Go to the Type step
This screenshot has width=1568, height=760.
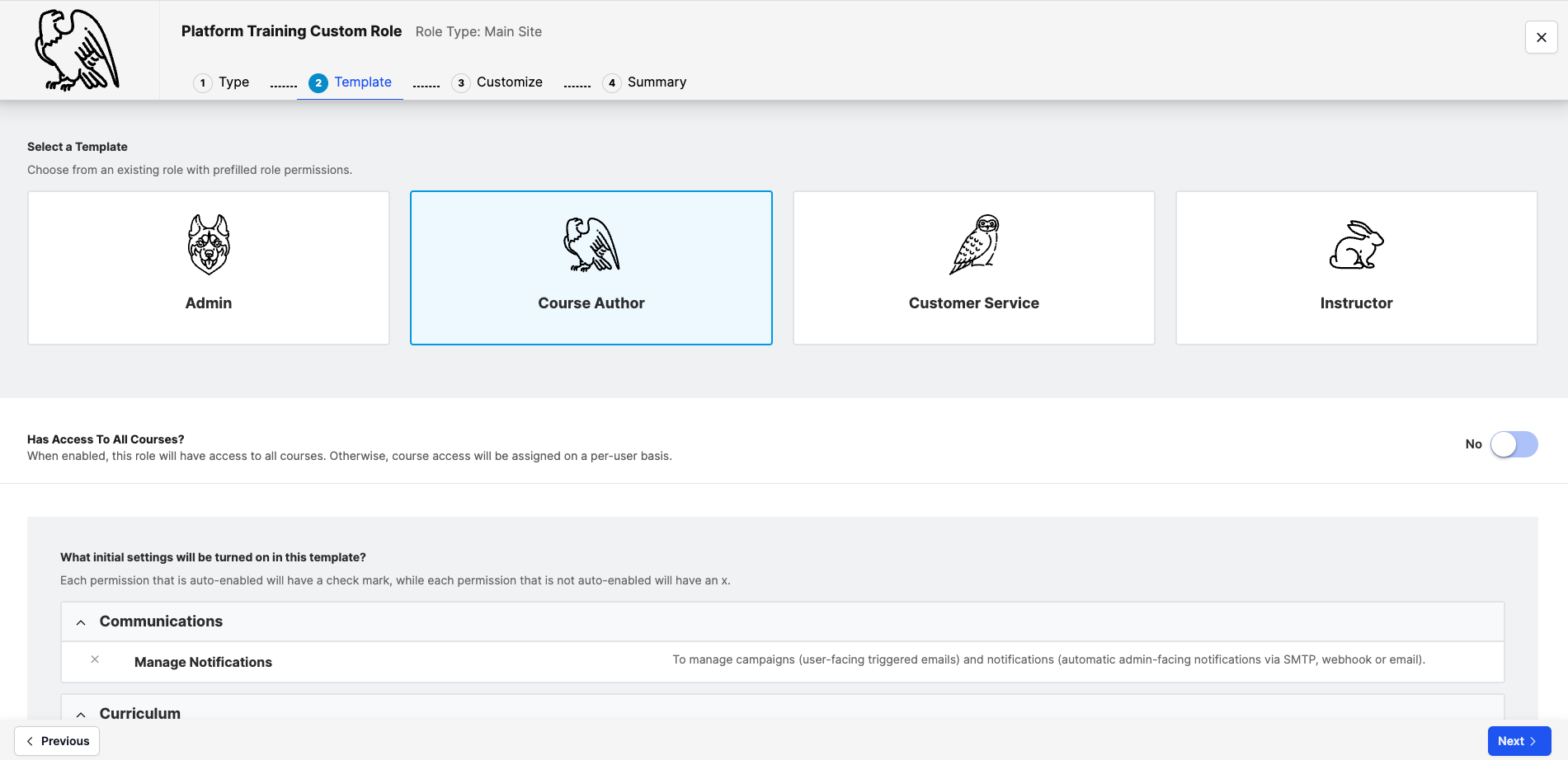tap(221, 82)
